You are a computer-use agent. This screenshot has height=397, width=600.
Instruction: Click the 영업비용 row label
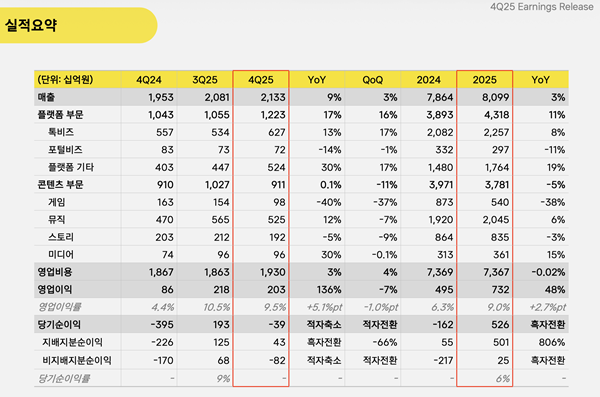click(55, 272)
